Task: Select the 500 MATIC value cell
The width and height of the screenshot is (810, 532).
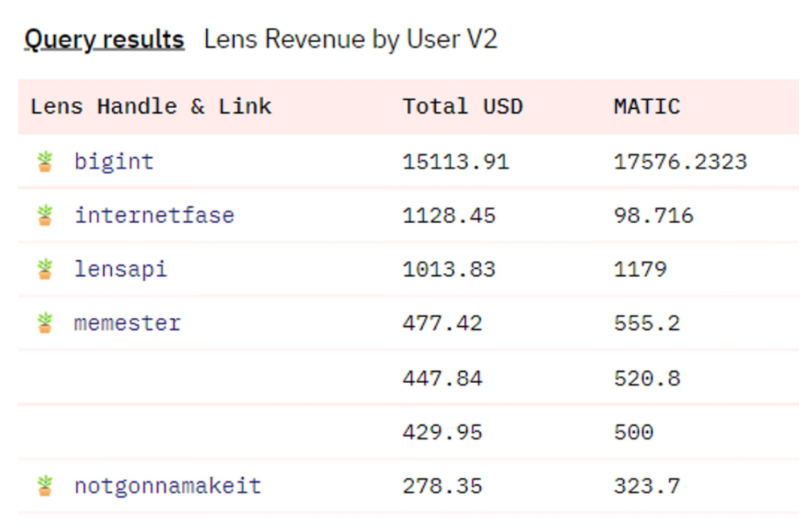Action: tap(634, 432)
